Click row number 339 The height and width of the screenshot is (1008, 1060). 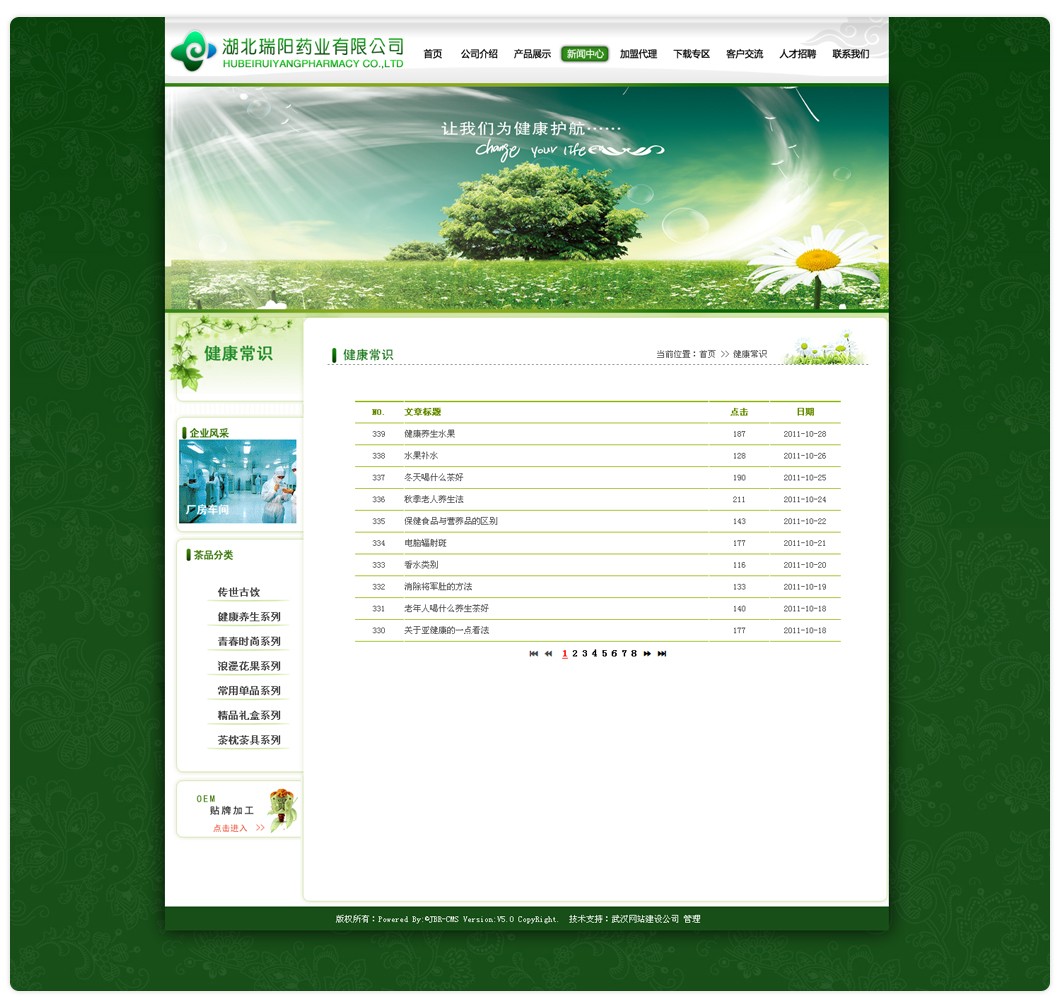click(379, 434)
